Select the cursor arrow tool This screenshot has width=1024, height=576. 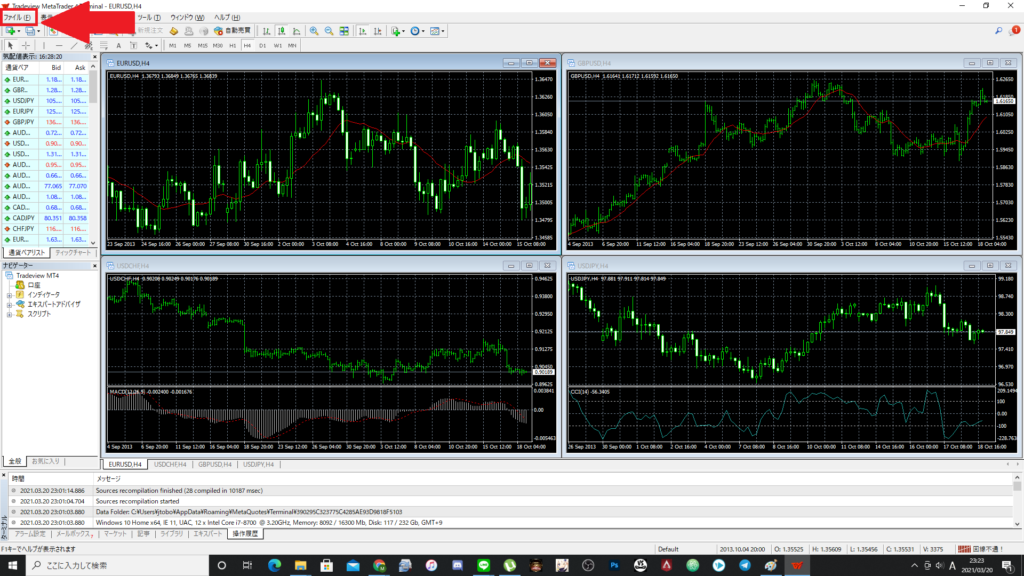[10, 46]
